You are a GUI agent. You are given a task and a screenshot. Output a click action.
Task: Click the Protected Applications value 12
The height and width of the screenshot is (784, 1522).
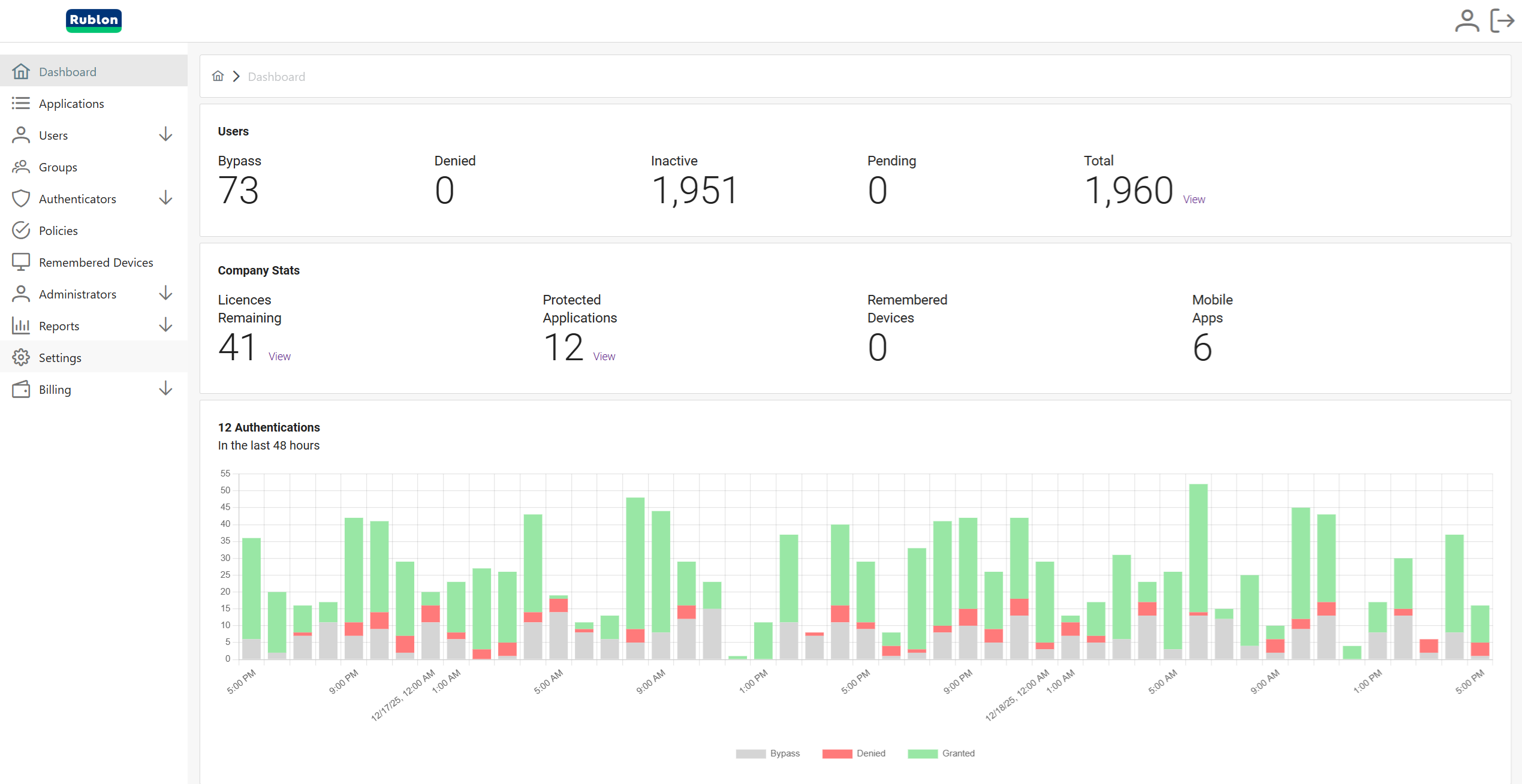[x=563, y=348]
